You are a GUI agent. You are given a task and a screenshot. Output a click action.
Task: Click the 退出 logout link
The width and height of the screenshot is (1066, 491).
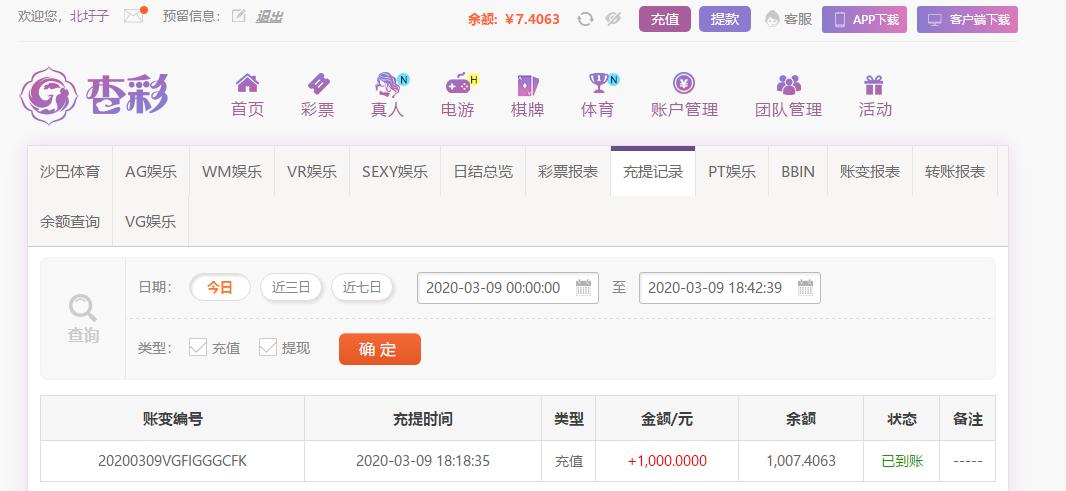(269, 16)
